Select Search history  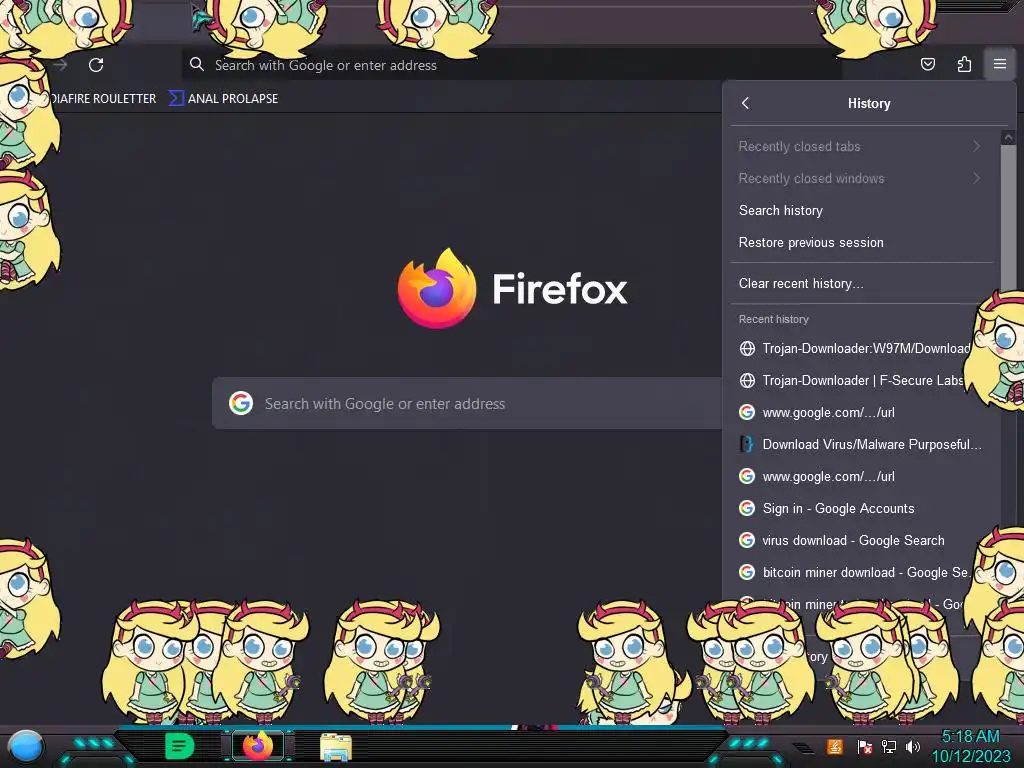[x=861, y=210]
